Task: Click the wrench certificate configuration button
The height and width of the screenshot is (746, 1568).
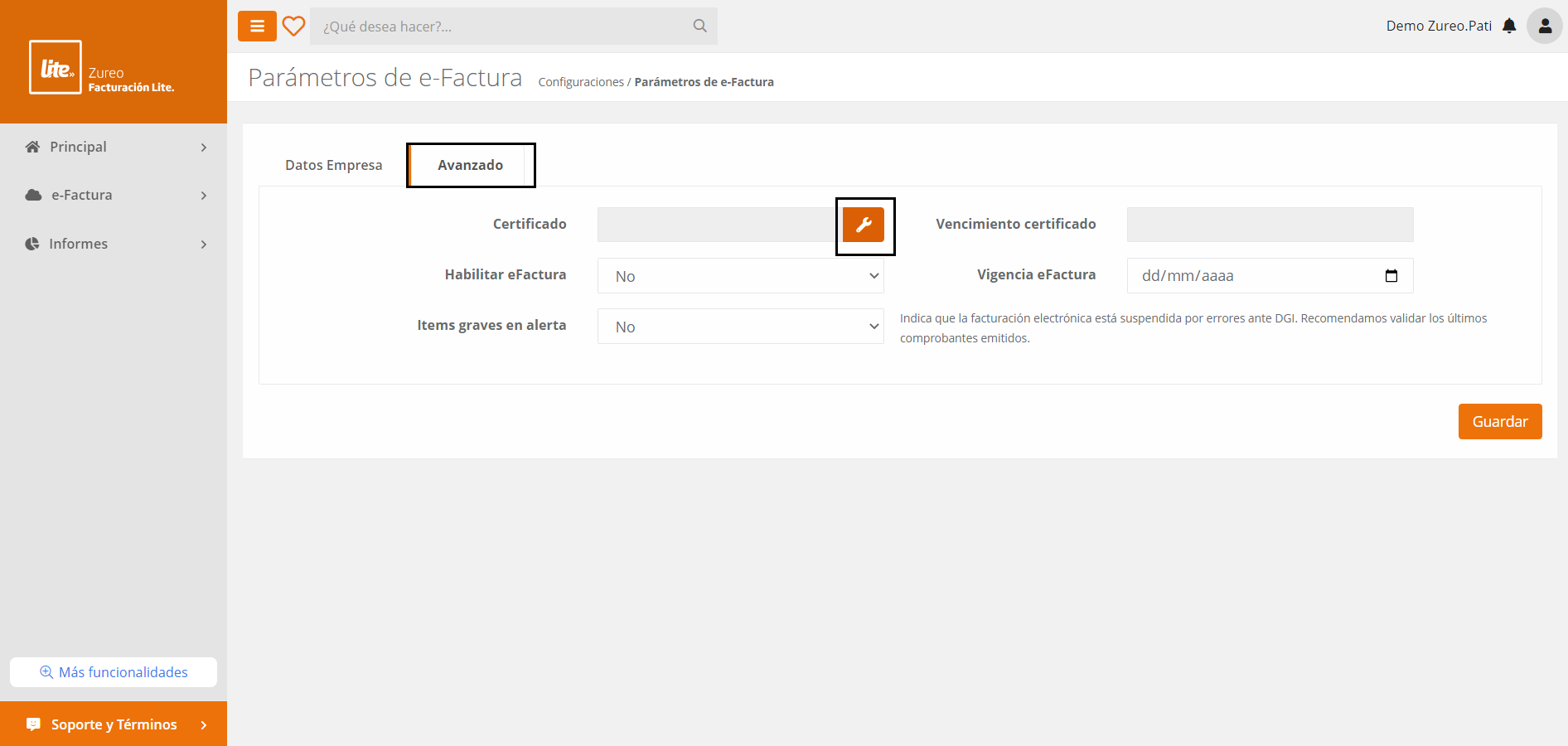Action: pyautogui.click(x=864, y=225)
